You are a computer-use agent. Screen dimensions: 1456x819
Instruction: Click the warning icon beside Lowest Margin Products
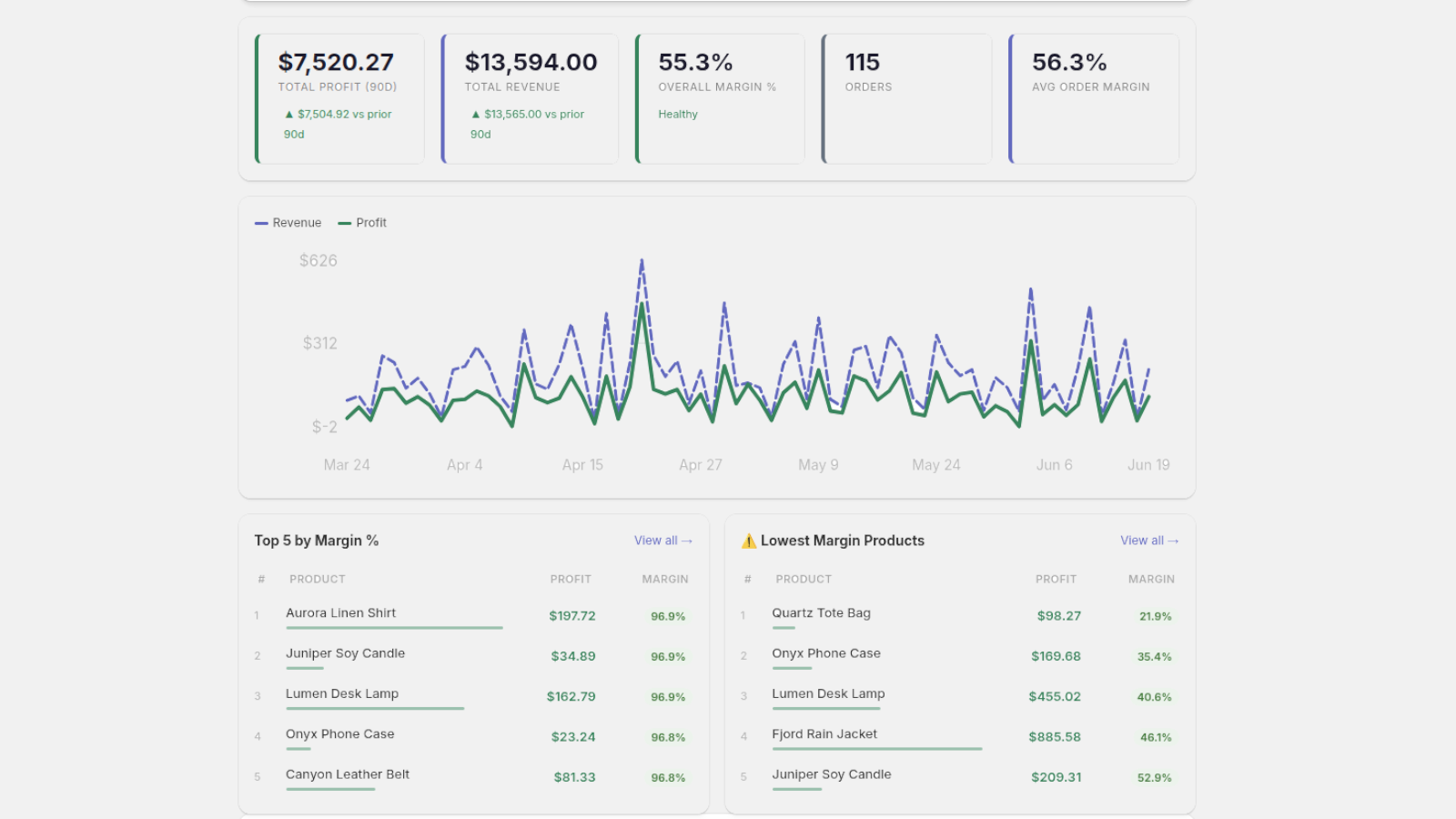point(749,541)
